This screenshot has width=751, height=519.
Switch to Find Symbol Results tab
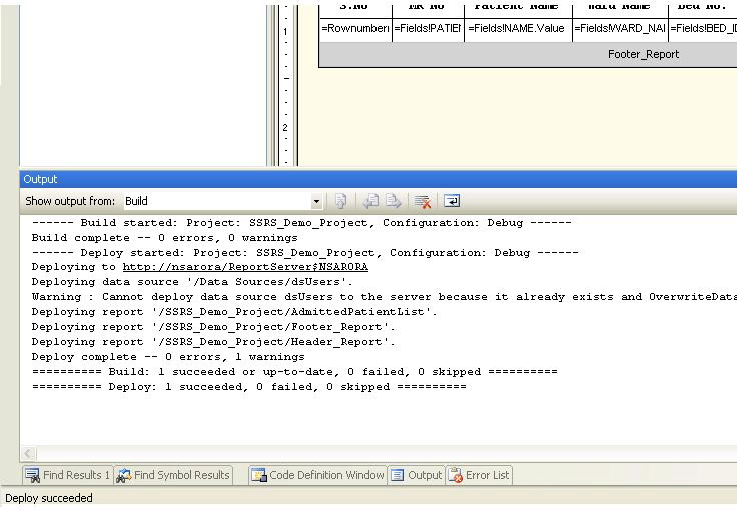click(x=173, y=475)
